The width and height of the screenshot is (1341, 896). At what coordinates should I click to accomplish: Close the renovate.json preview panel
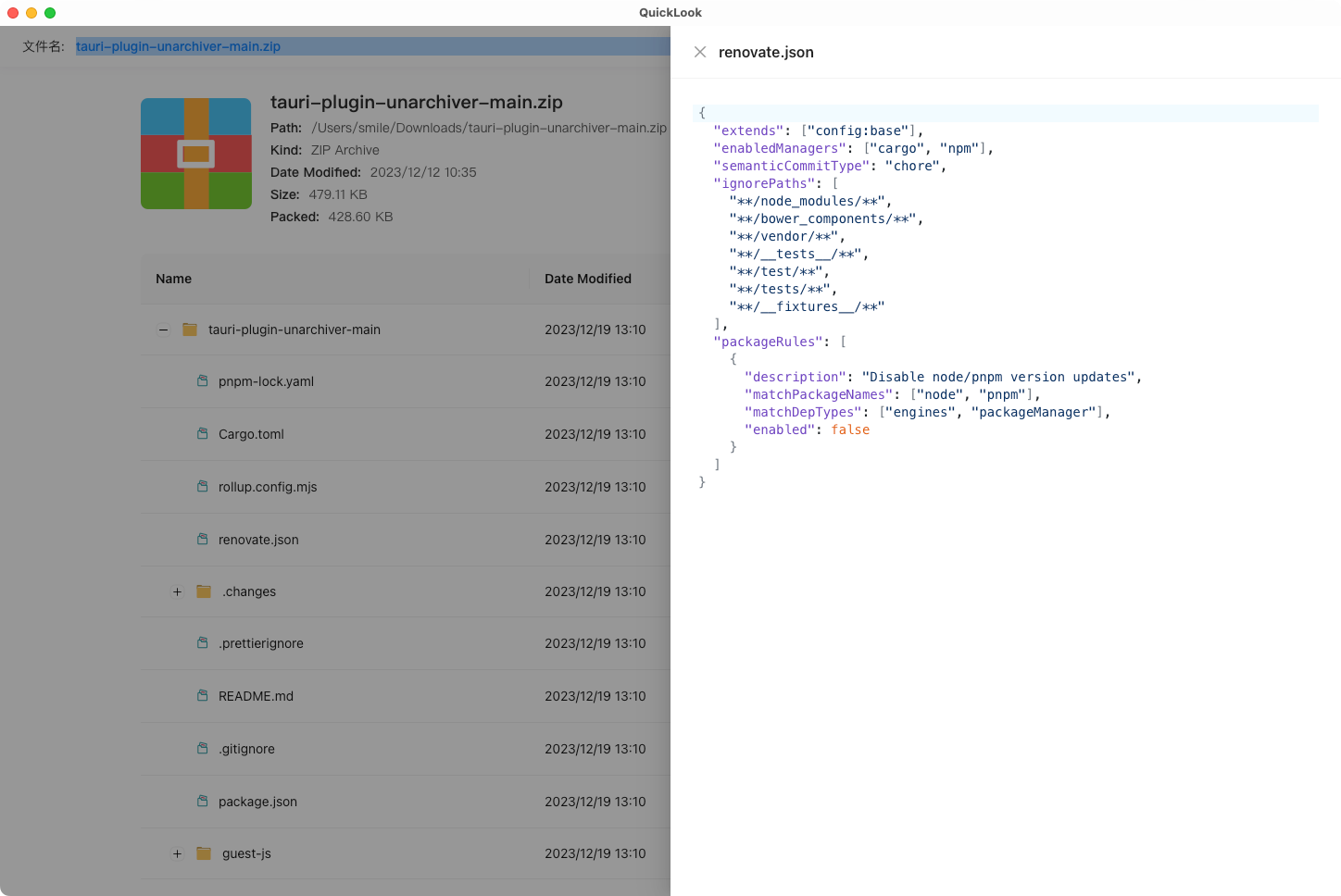coord(700,52)
